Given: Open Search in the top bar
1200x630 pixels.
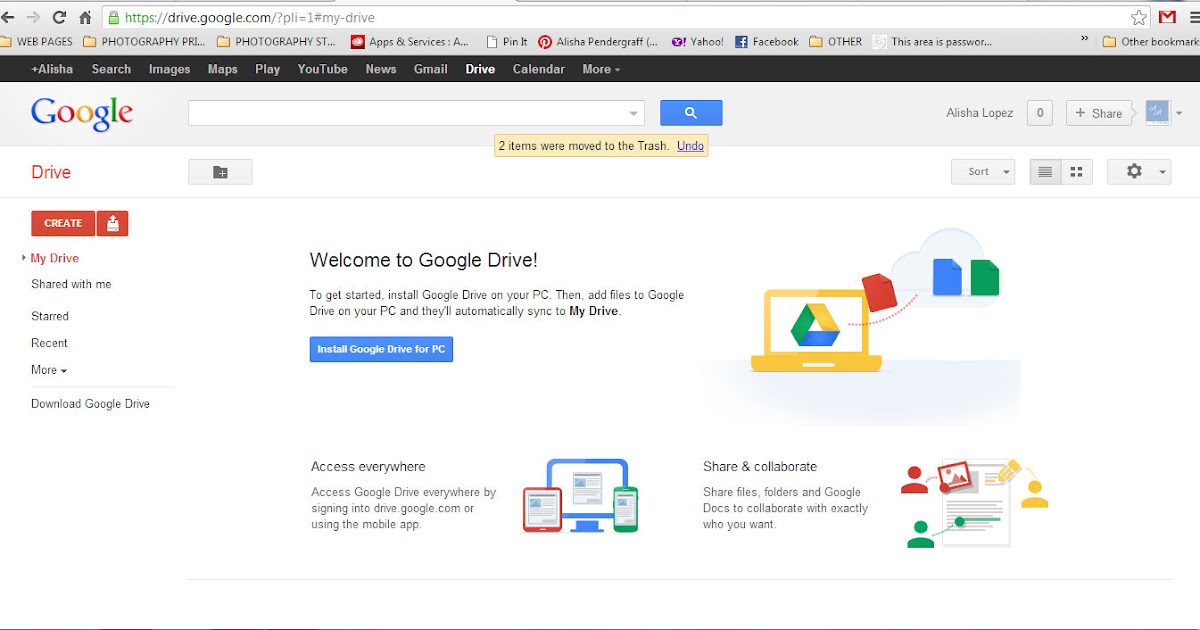Looking at the screenshot, I should [111, 69].
